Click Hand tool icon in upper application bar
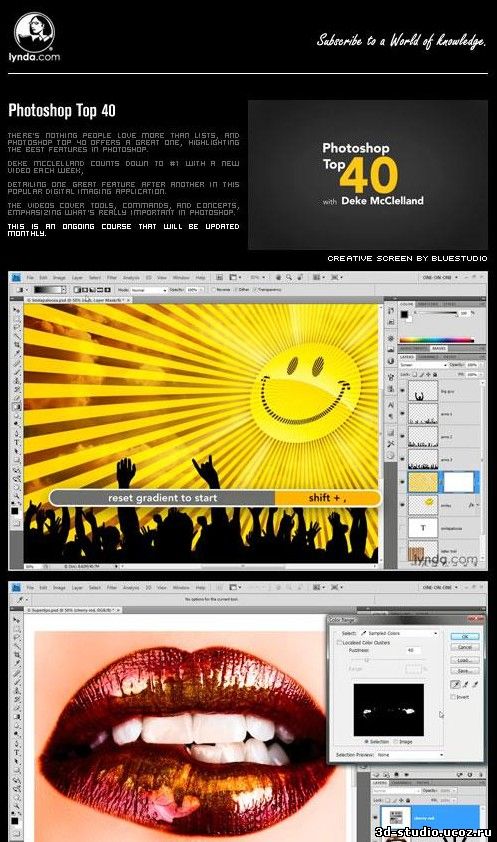The height and width of the screenshot is (842, 497). pos(279,277)
